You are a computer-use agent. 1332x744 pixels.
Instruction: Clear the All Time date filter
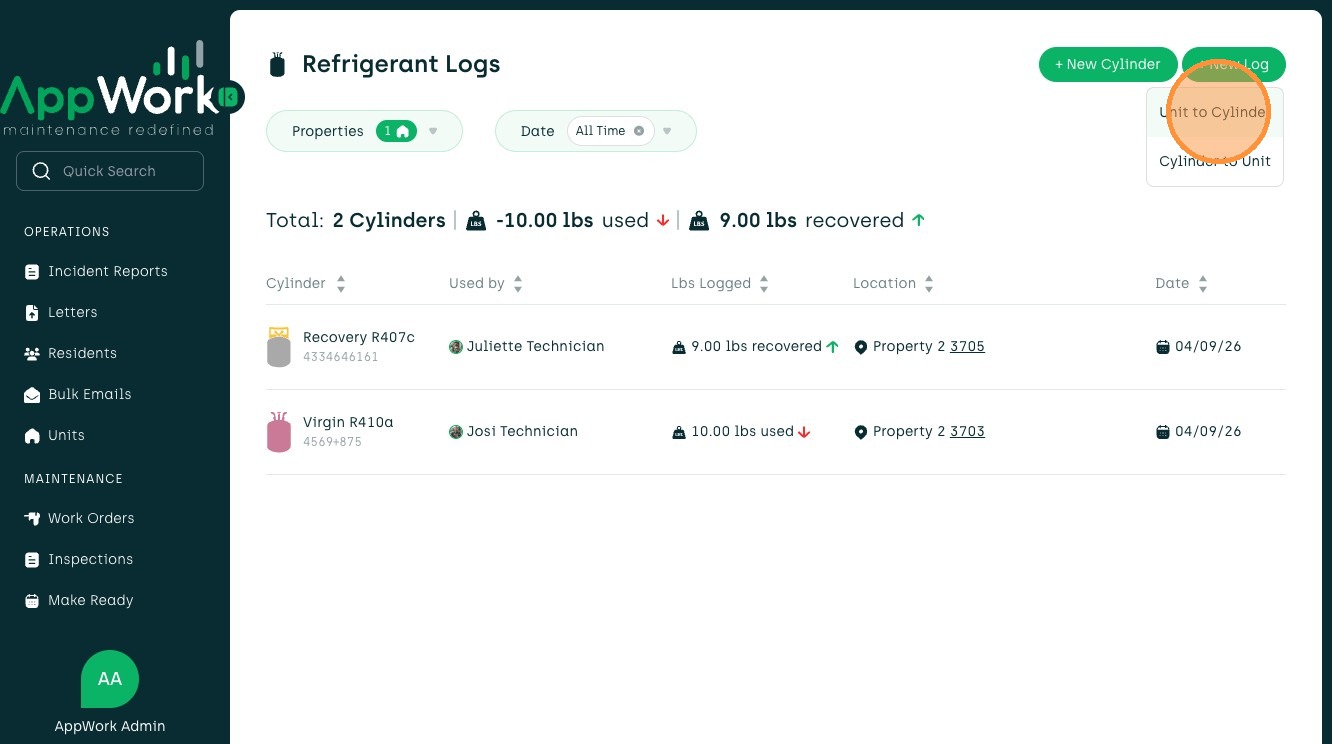(639, 131)
